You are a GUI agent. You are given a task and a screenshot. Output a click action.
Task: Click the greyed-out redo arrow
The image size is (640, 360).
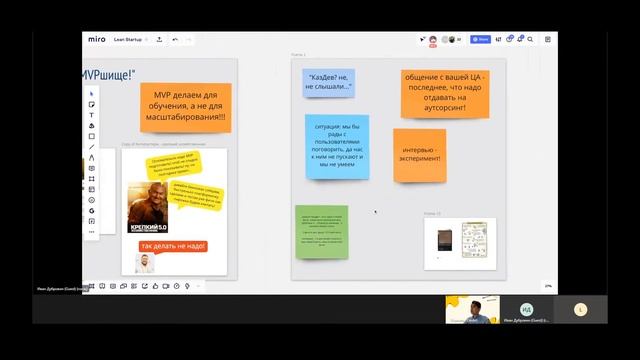click(x=189, y=40)
